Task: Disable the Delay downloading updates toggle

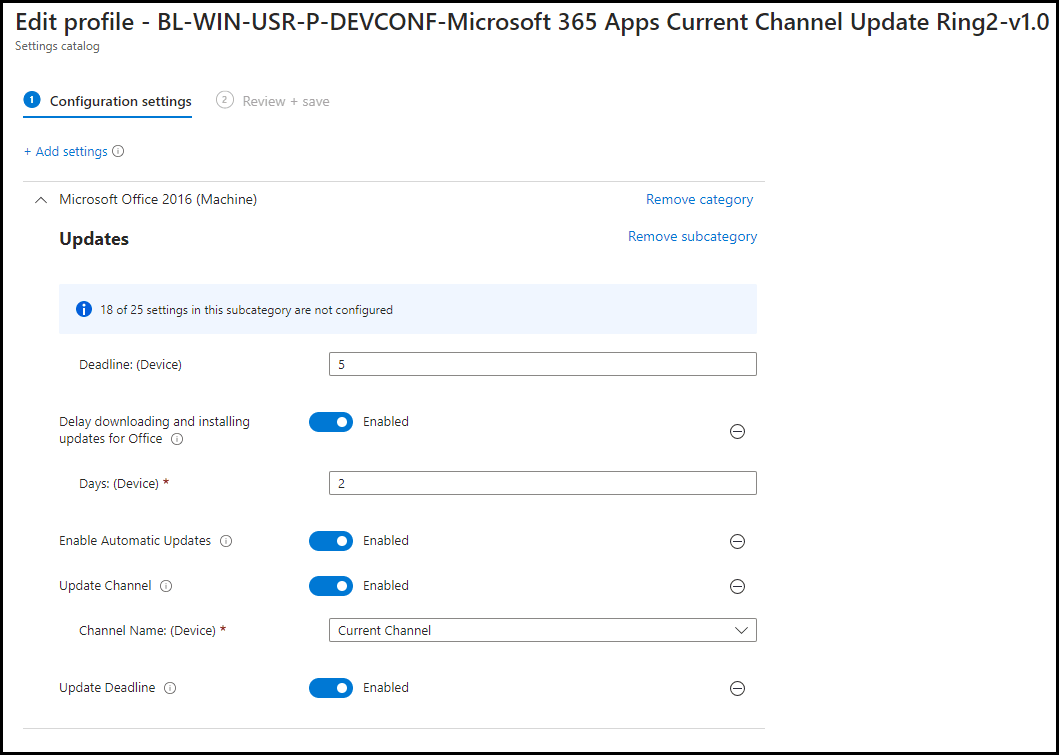Action: tap(331, 421)
